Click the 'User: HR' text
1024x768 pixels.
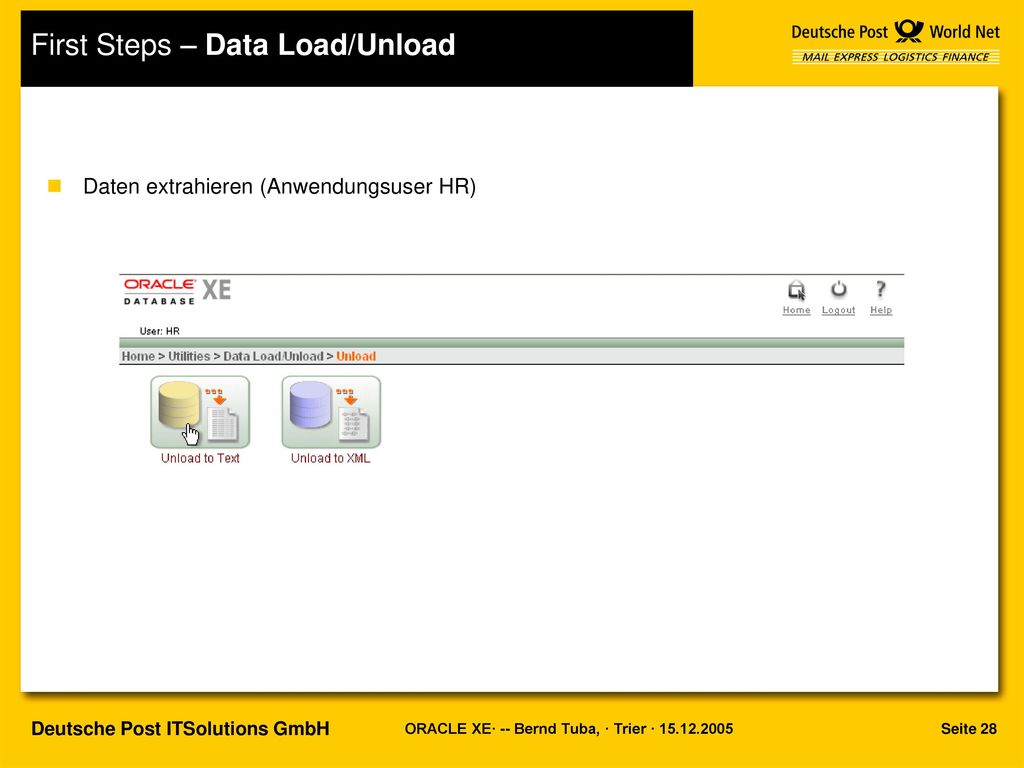(x=159, y=331)
